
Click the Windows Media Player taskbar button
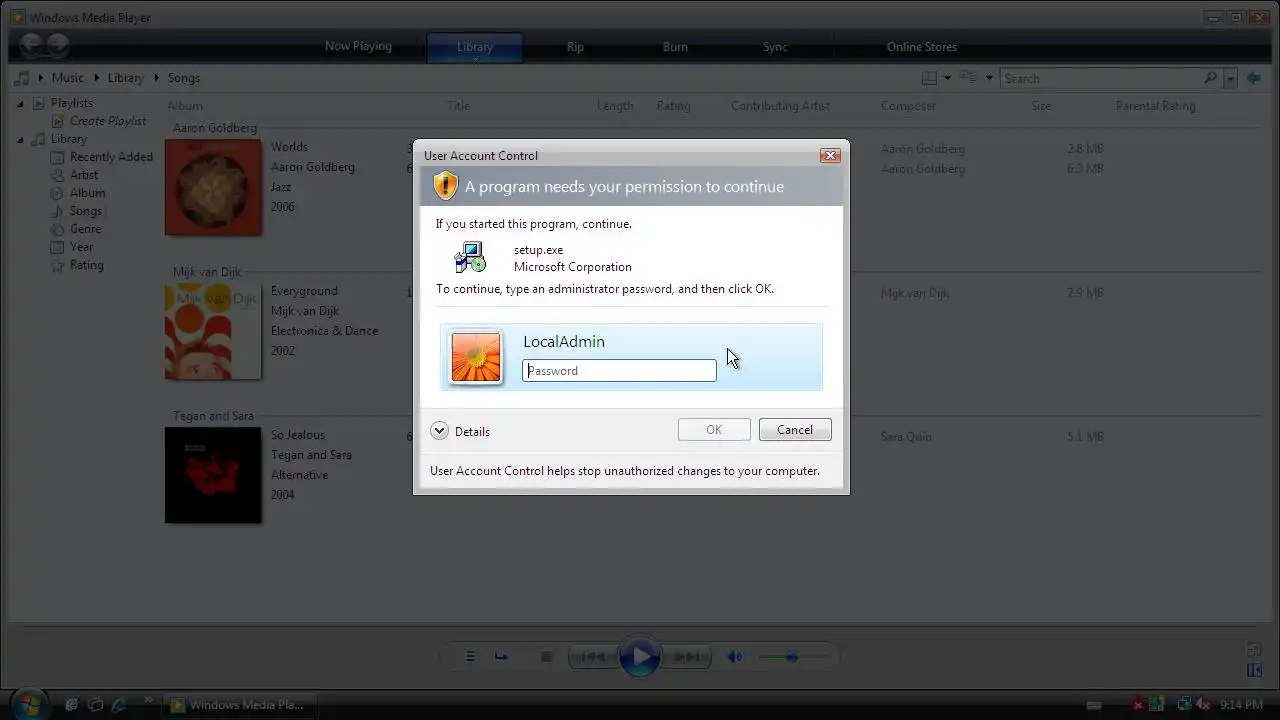tap(239, 705)
